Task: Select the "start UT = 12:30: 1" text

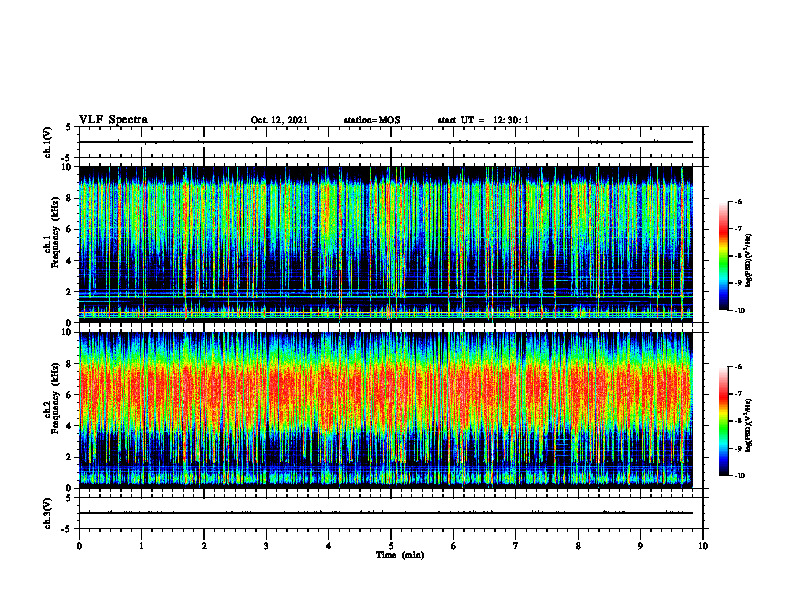Action: pyautogui.click(x=483, y=120)
